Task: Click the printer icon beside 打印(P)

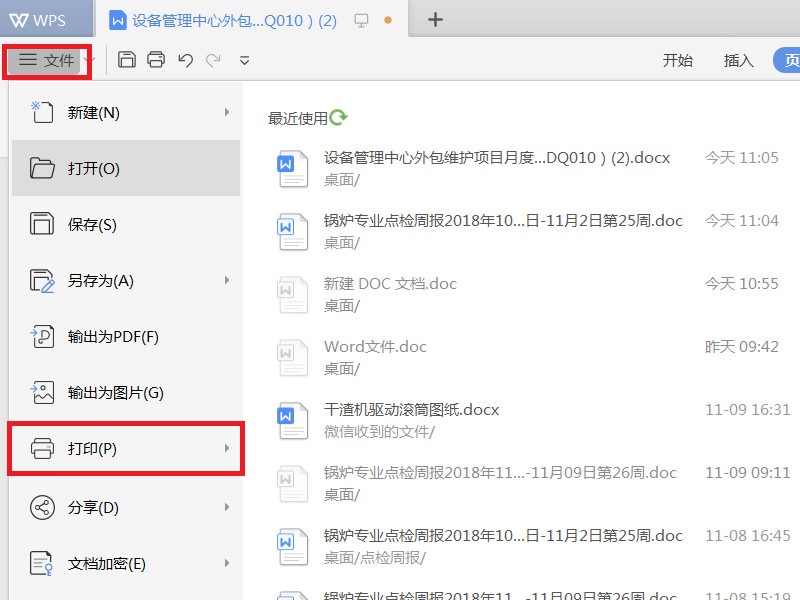Action: pyautogui.click(x=42, y=448)
